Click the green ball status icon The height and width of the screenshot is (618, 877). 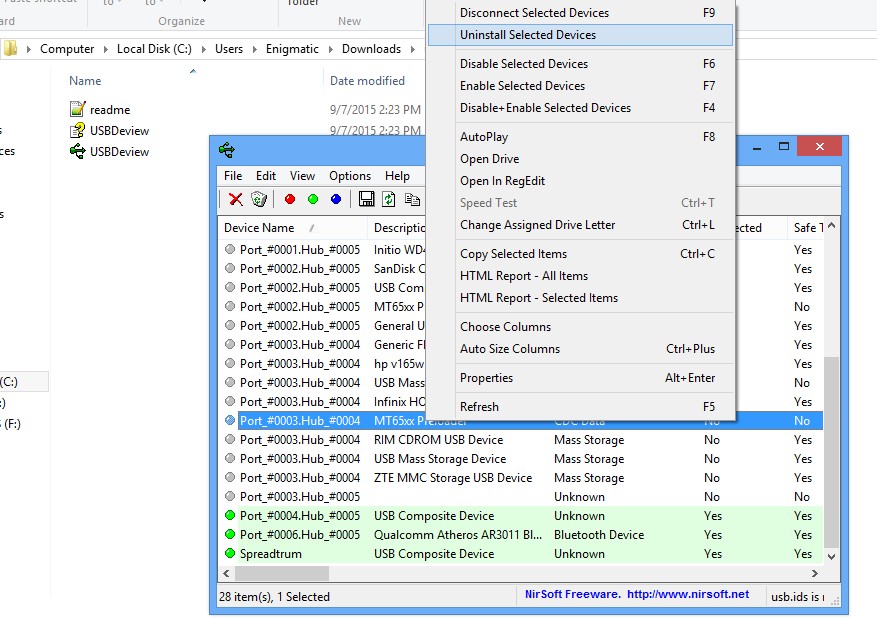tap(313, 199)
